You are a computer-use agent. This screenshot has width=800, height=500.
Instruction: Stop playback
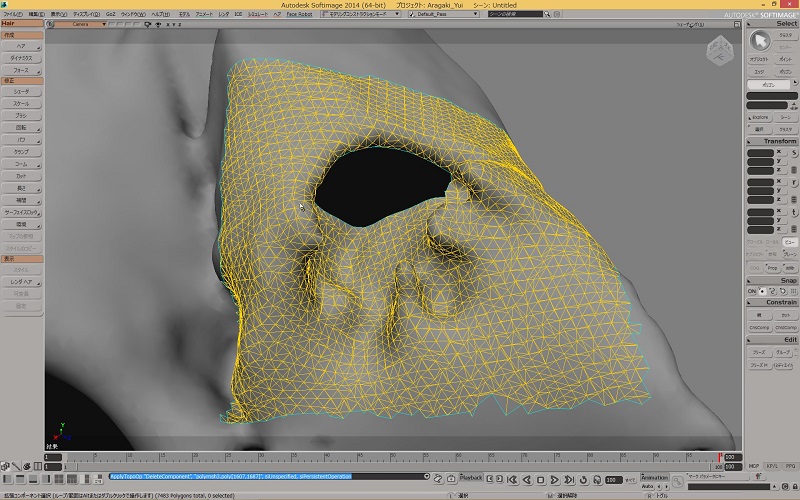(x=540, y=480)
